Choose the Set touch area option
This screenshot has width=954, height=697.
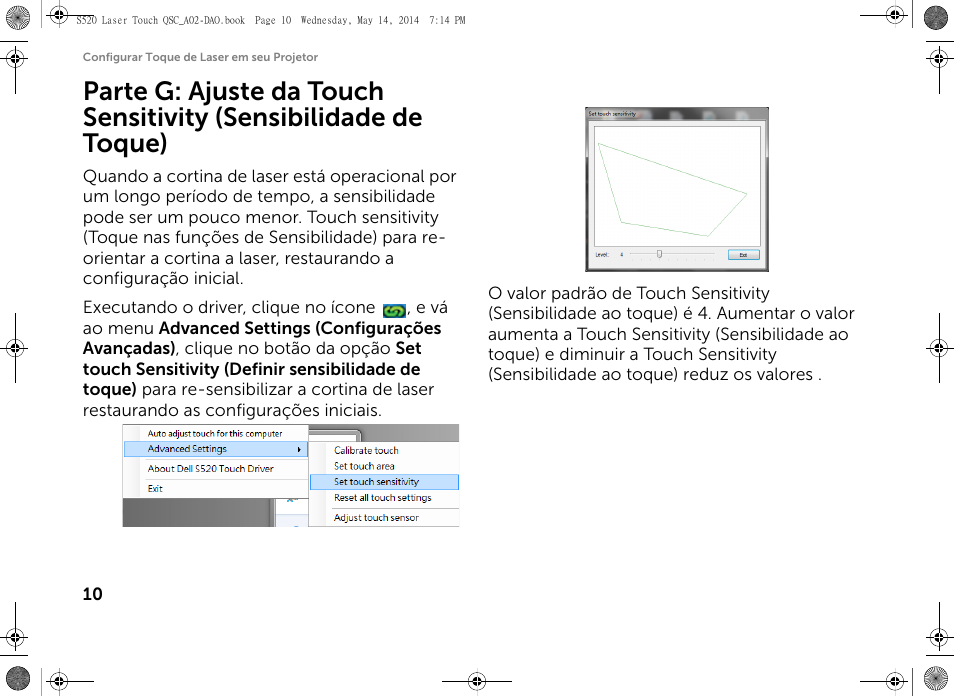click(x=364, y=466)
